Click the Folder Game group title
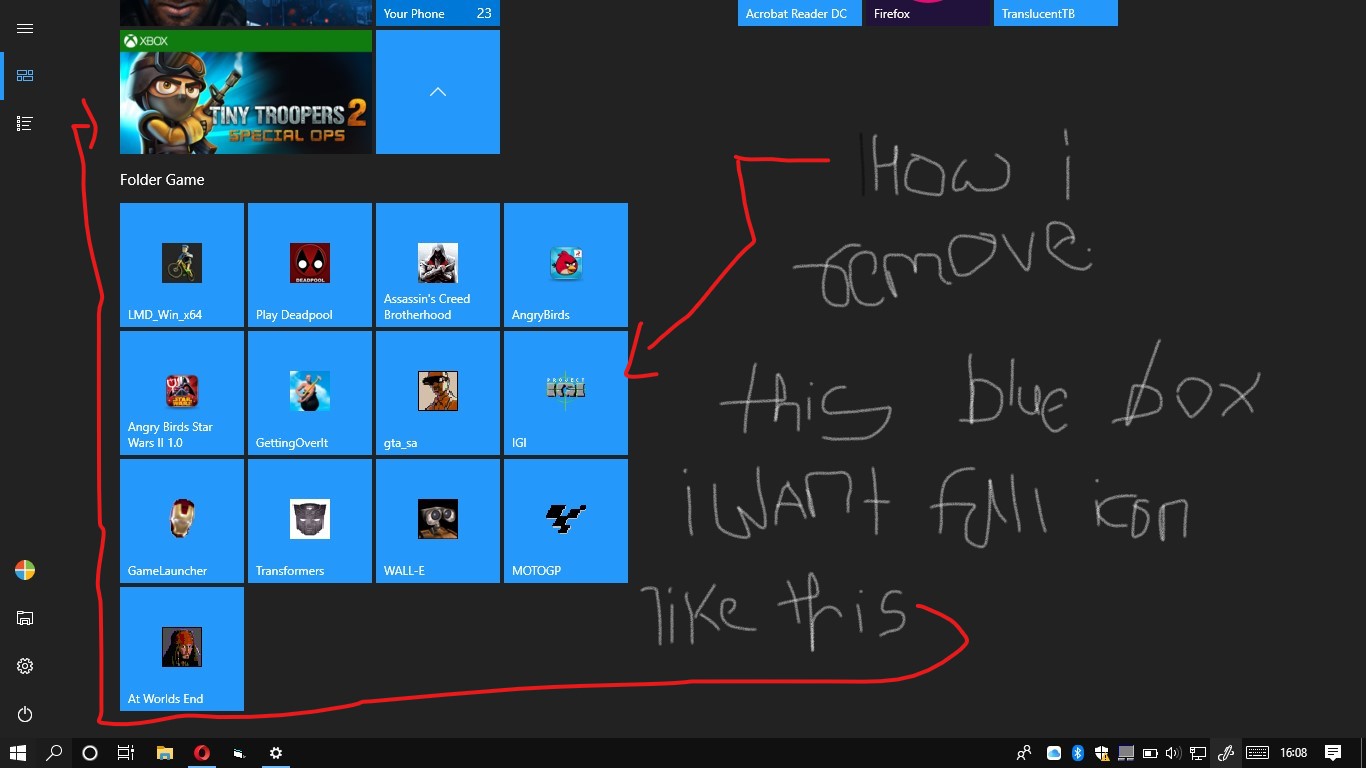1366x768 pixels. click(x=162, y=180)
